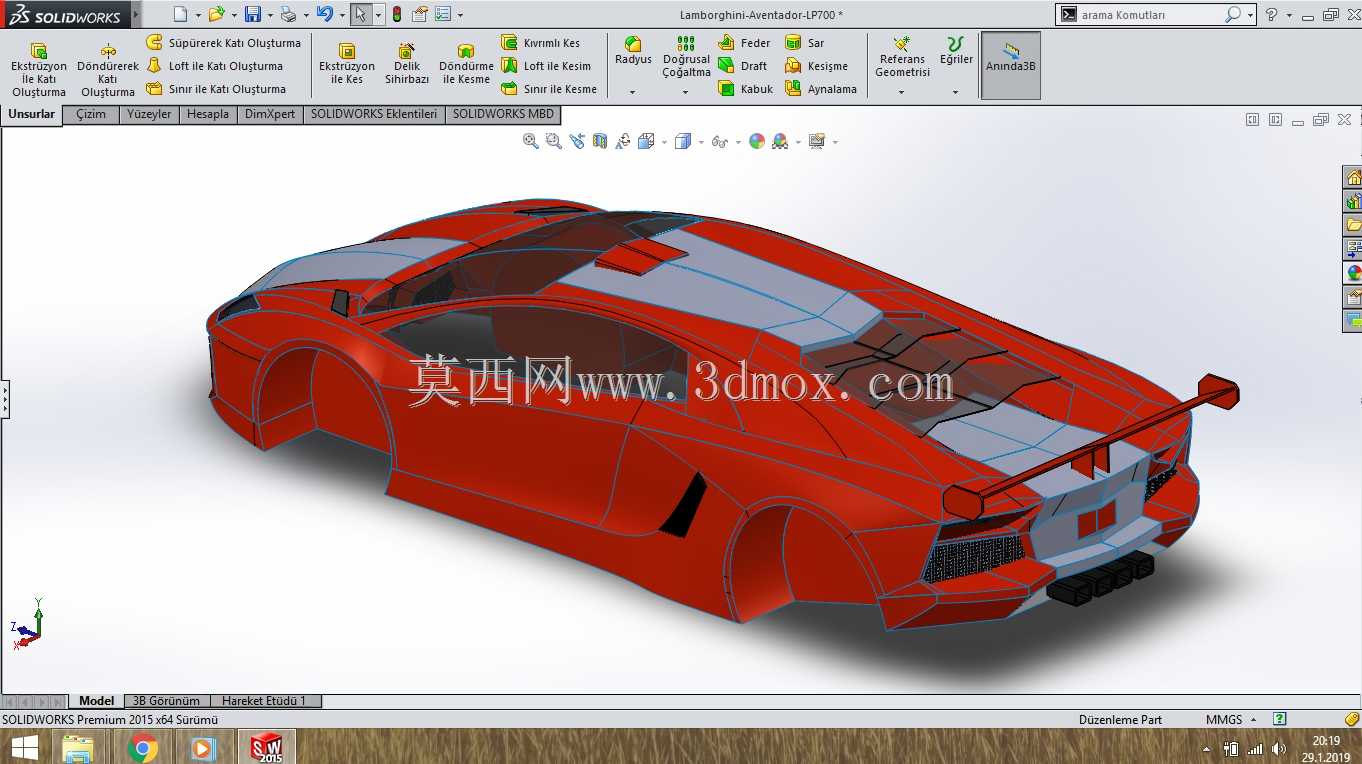Open the Doğrusal Çoğaltma dropdown arrow
Screen dimensions: 1362x764
(x=686, y=92)
